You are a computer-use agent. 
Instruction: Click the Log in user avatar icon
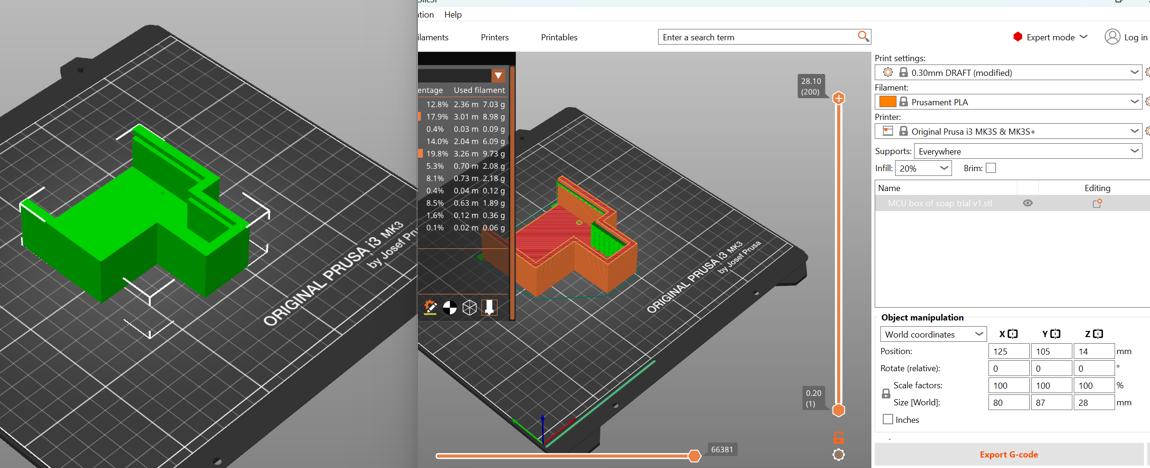(1113, 37)
